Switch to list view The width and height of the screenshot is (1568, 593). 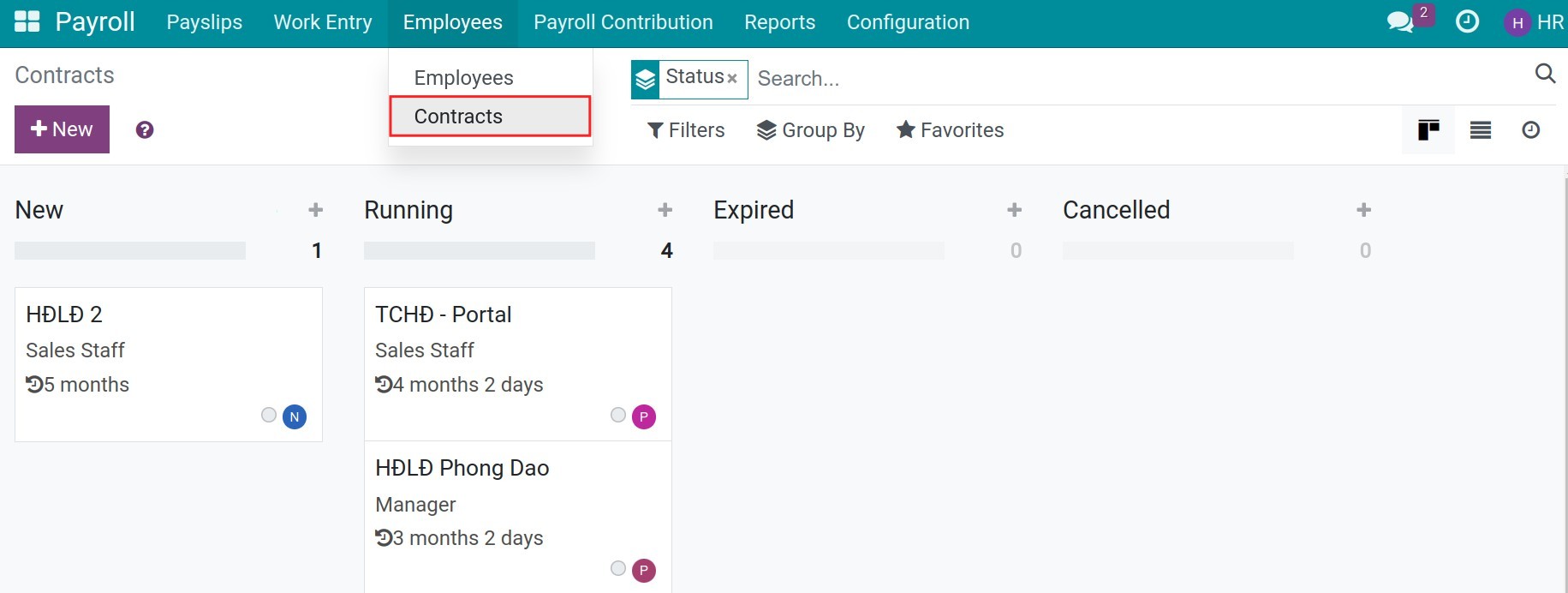[x=1480, y=130]
